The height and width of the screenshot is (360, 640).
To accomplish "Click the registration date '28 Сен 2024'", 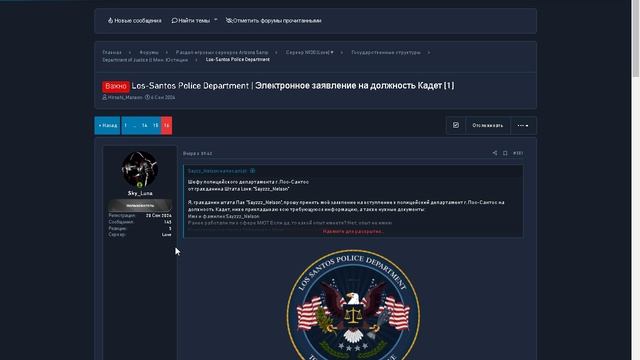I will pyautogui.click(x=159, y=215).
